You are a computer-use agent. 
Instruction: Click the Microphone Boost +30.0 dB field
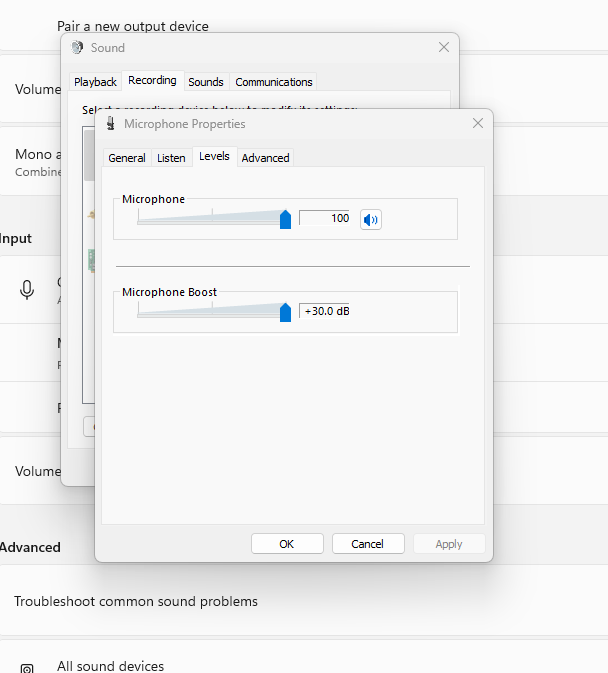tap(324, 311)
